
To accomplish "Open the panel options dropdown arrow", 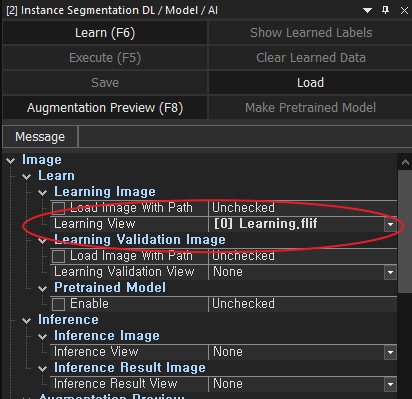I will (367, 11).
